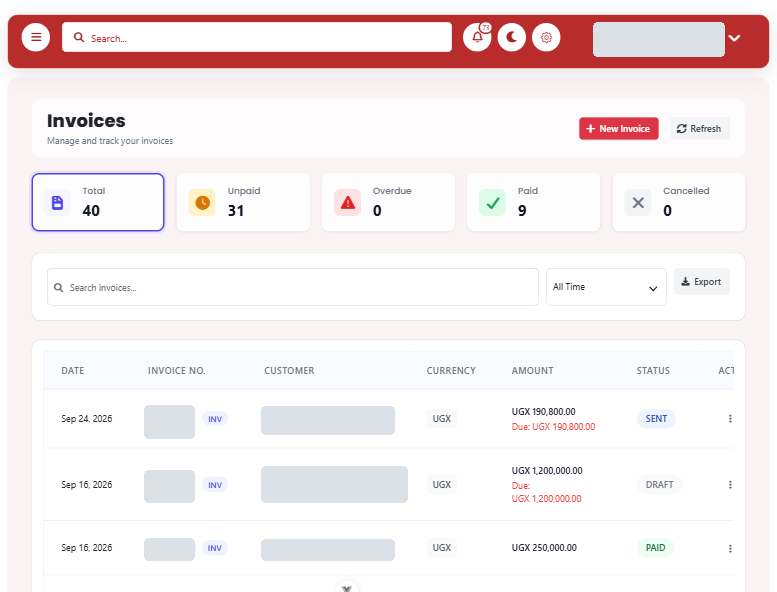Click the SENT status badge
Image resolution: width=777 pixels, height=592 pixels.
point(656,419)
